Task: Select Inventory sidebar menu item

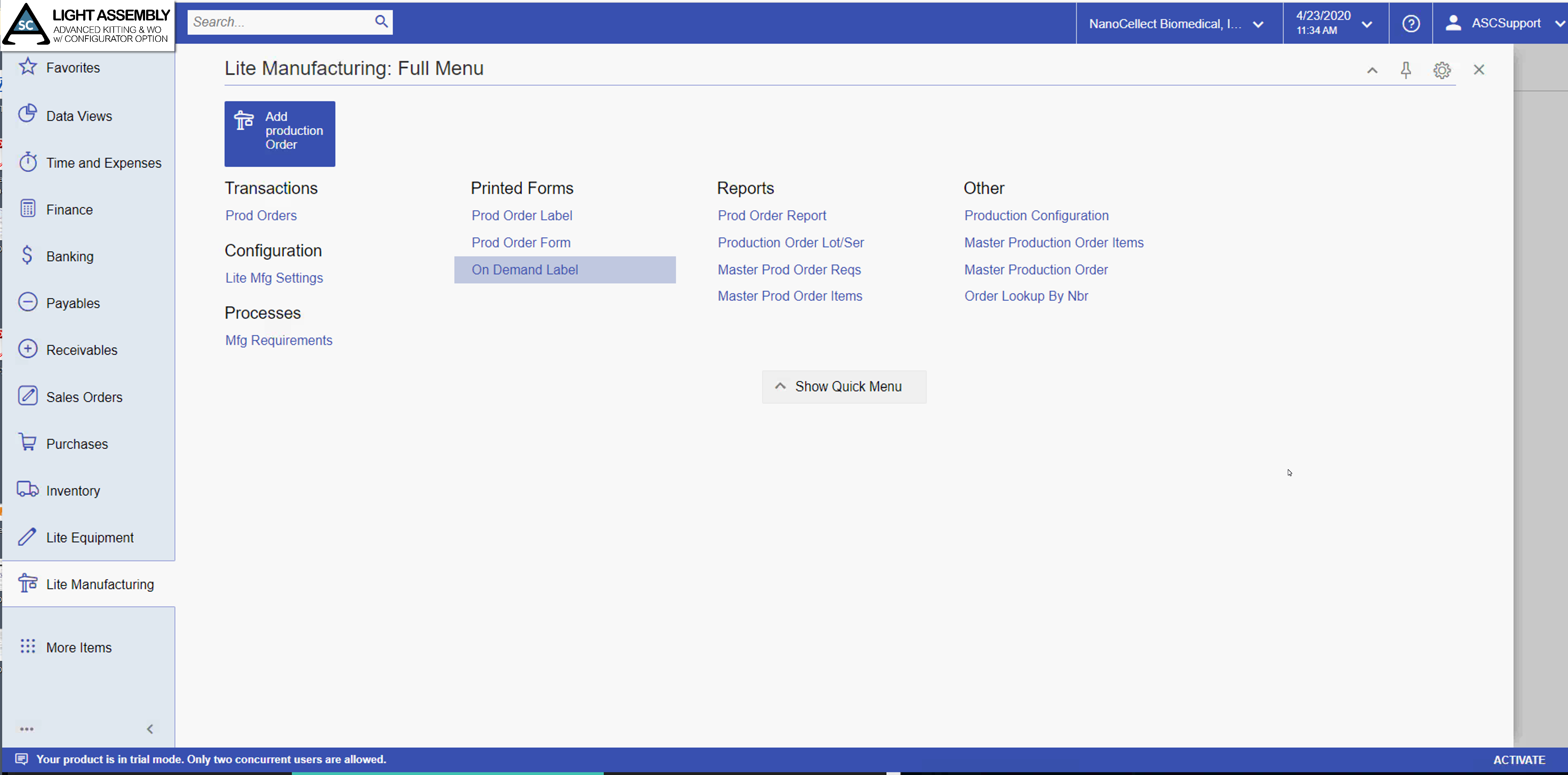Action: 89,491
